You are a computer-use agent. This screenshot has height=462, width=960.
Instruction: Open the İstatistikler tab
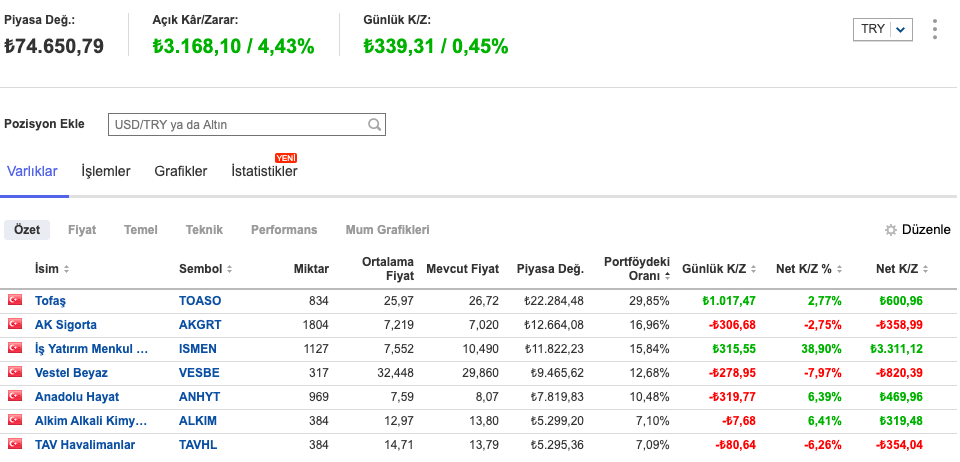coord(264,171)
